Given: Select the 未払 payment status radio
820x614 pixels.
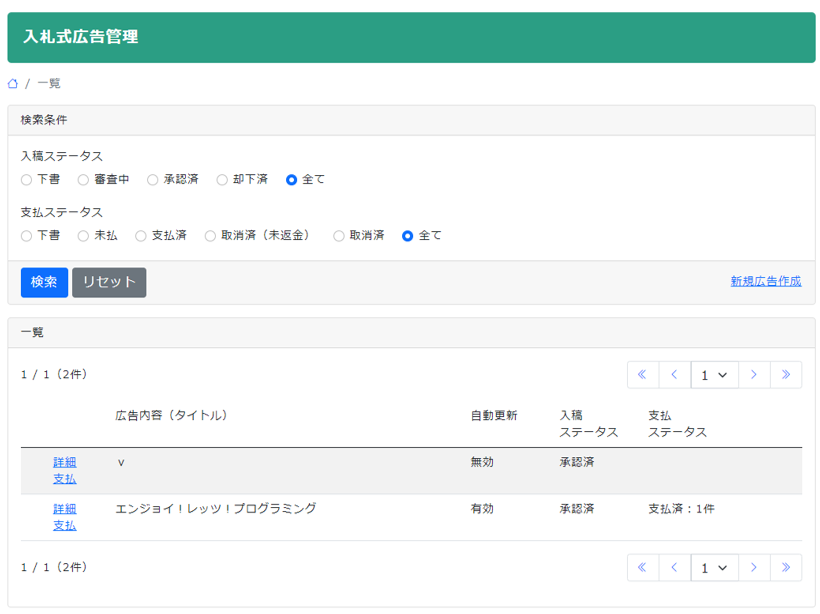Looking at the screenshot, I should 84,235.
